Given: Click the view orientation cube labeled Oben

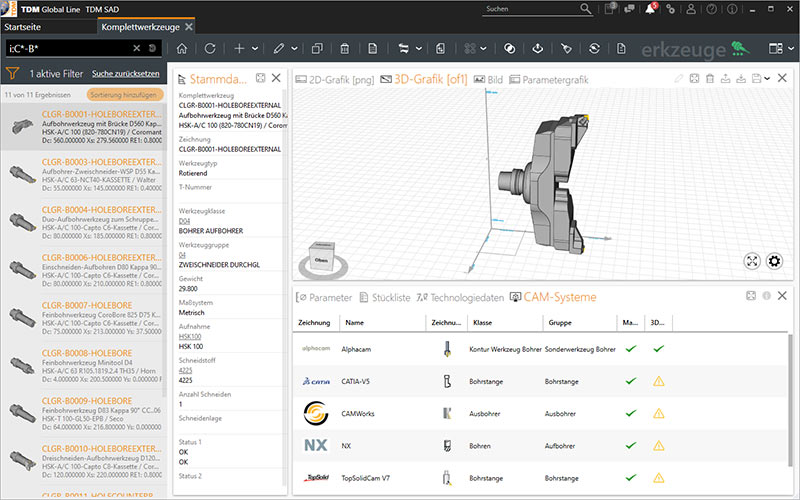Looking at the screenshot, I should coord(322,257).
